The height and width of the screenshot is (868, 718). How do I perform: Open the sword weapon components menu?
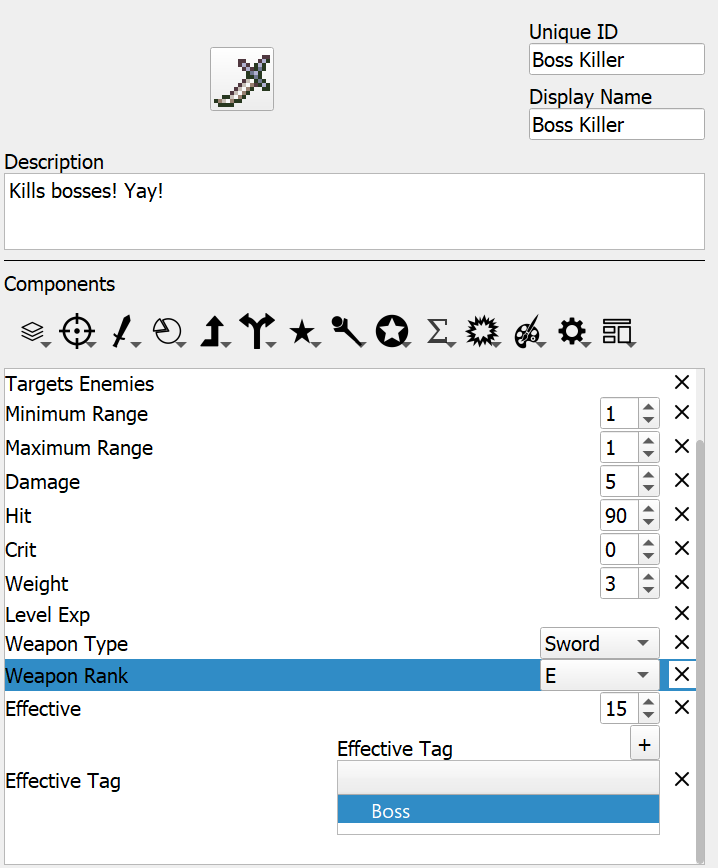pos(123,331)
